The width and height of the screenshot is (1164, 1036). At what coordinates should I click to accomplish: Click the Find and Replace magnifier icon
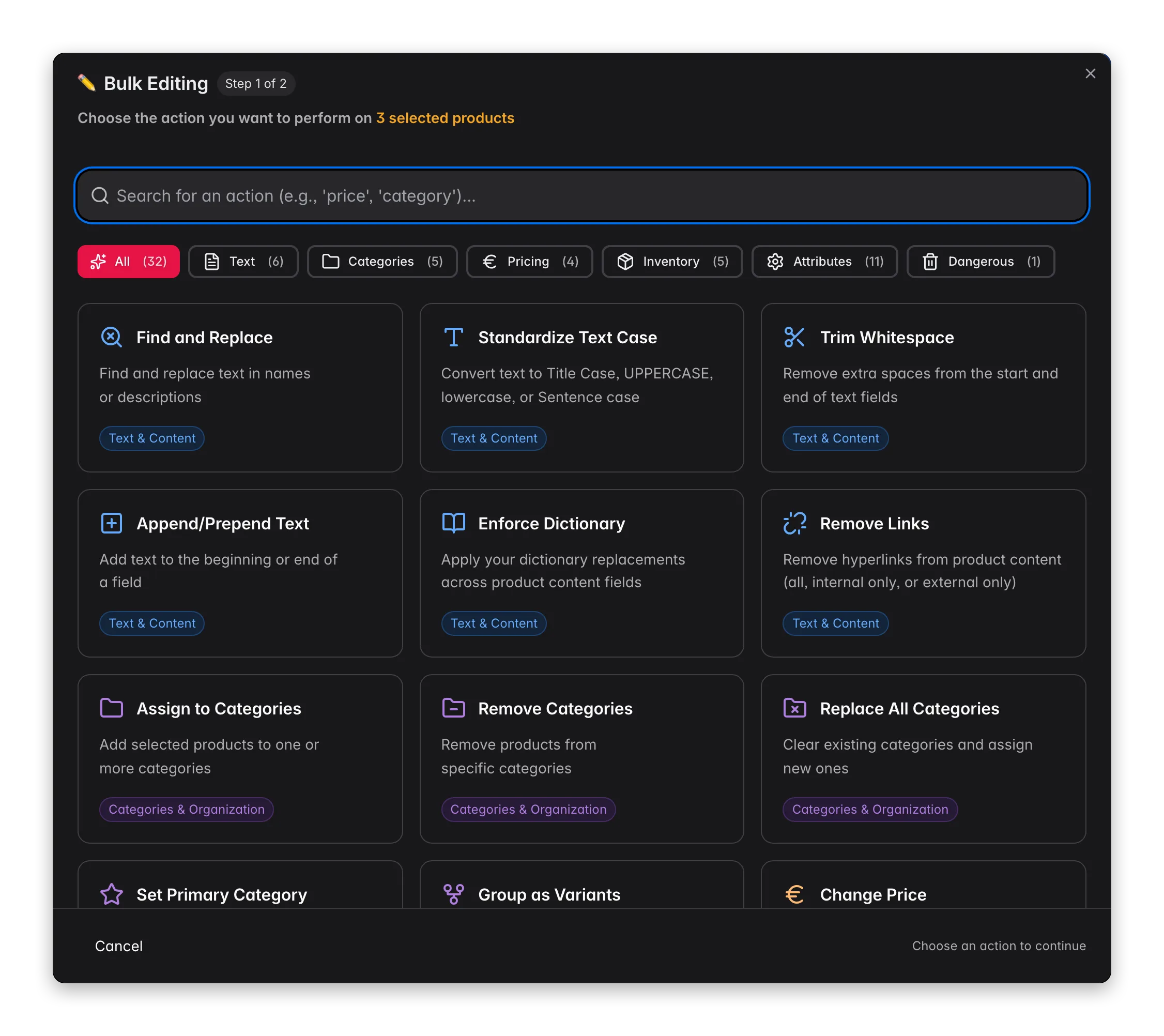coord(112,337)
